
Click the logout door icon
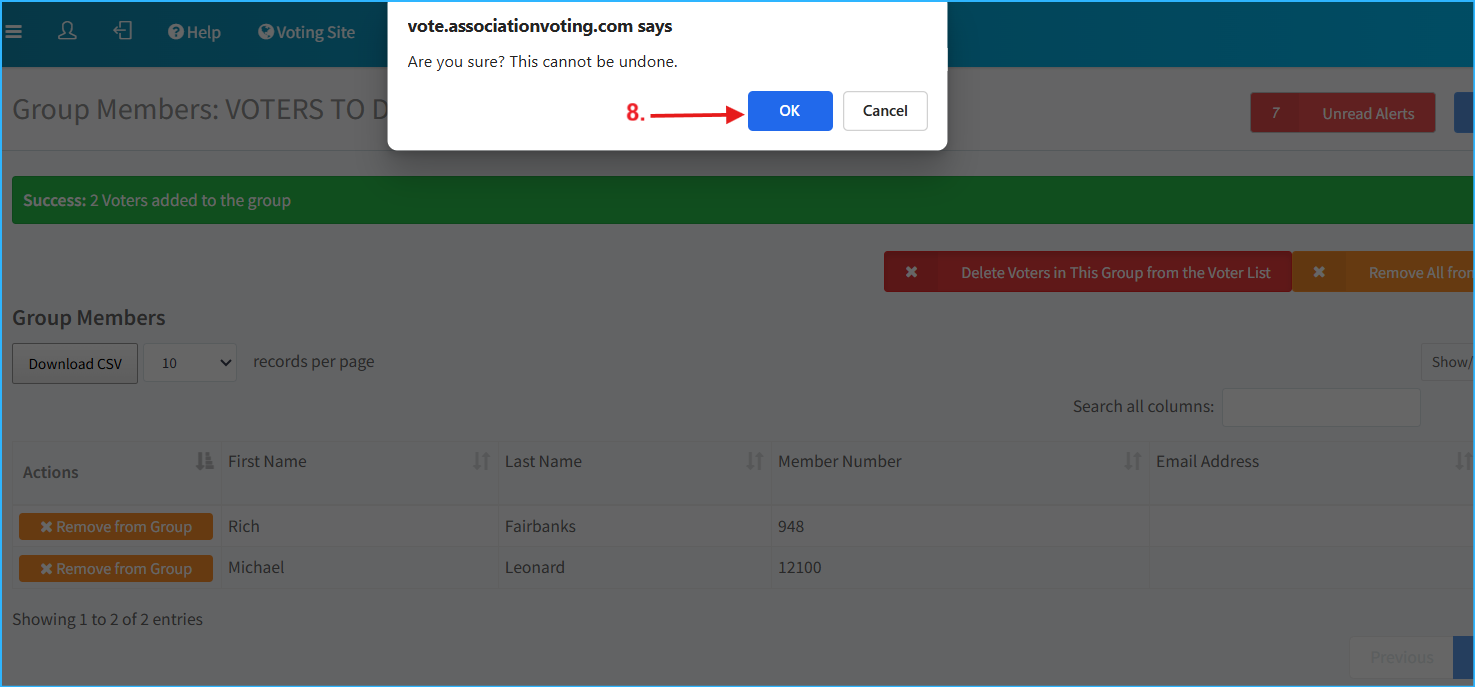click(x=122, y=32)
